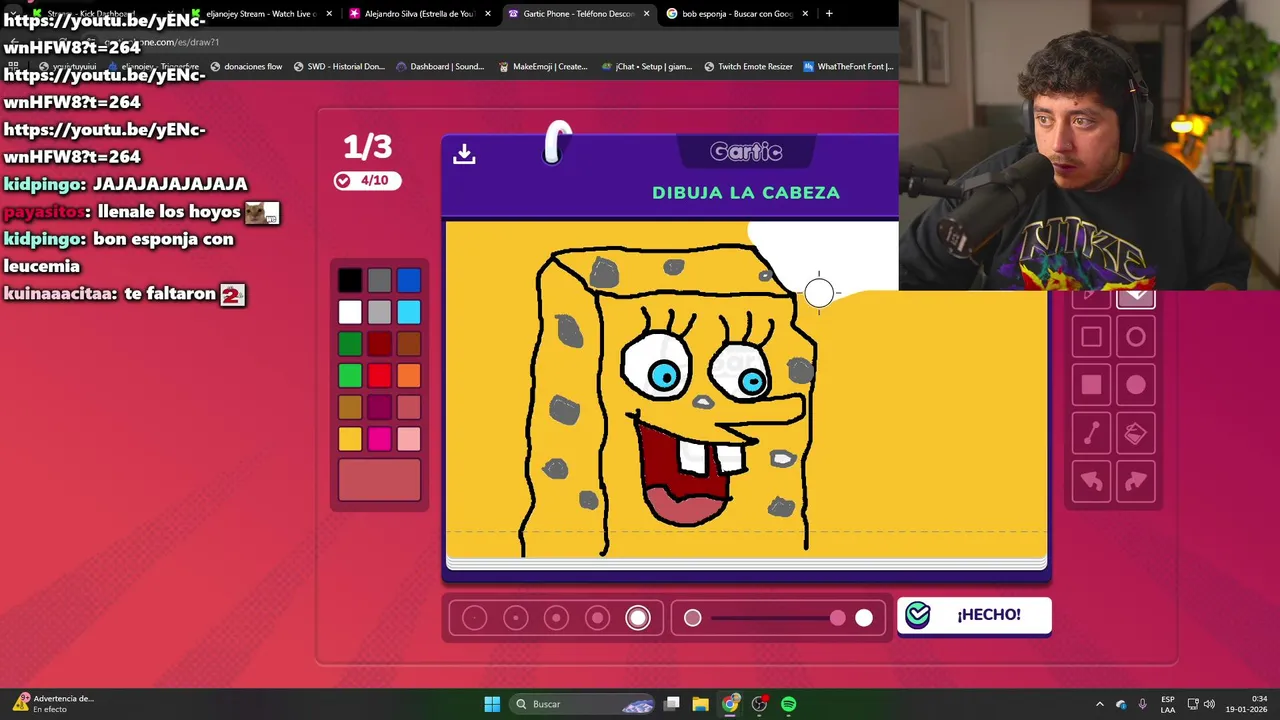Open the volume control in system tray

(x=1209, y=704)
